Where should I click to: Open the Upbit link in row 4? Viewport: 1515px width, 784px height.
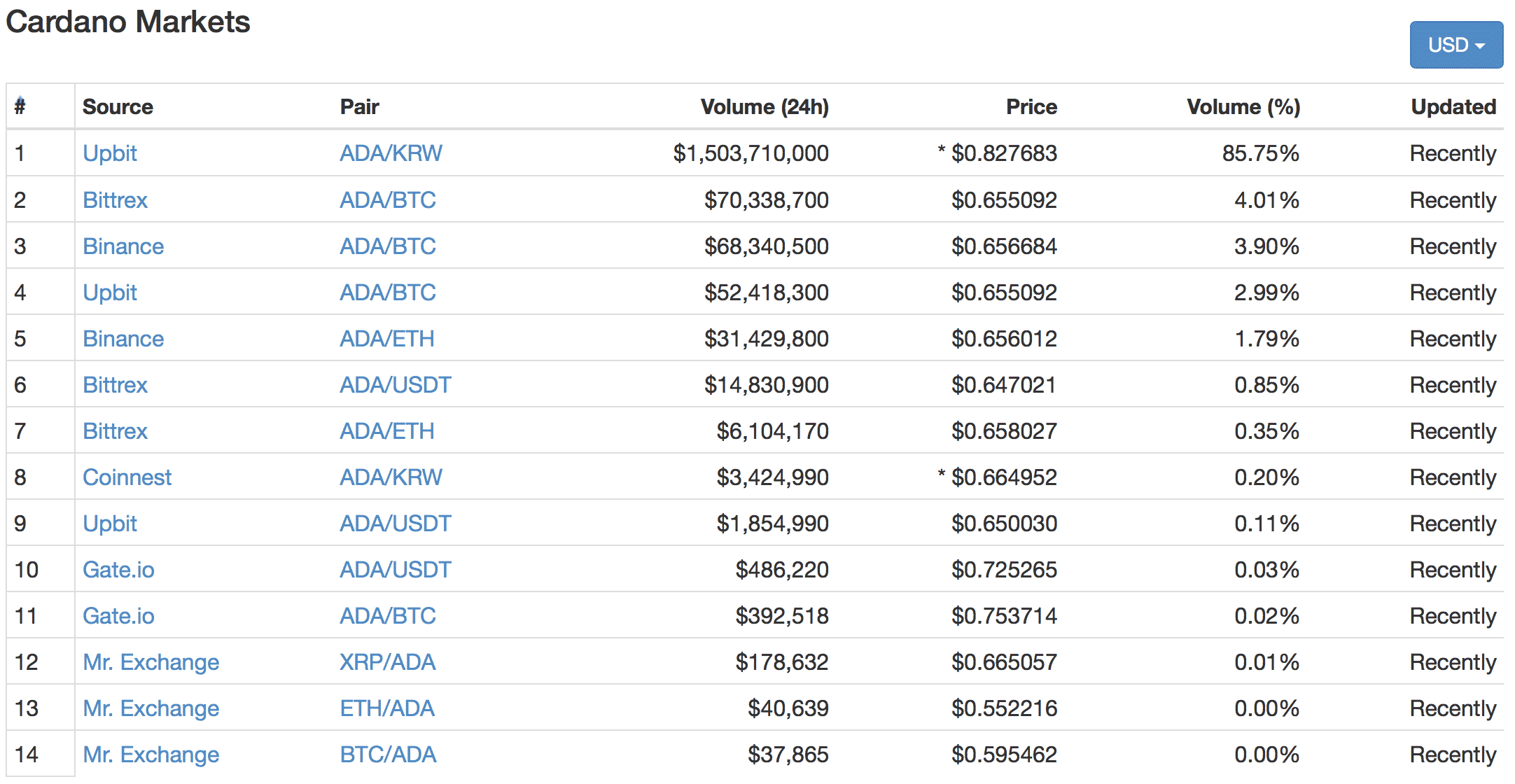coord(110,293)
